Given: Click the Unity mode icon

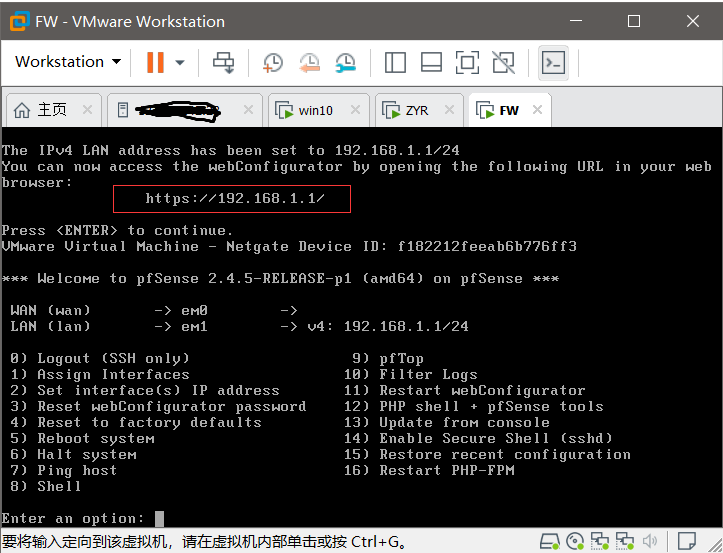Looking at the screenshot, I should [x=504, y=62].
